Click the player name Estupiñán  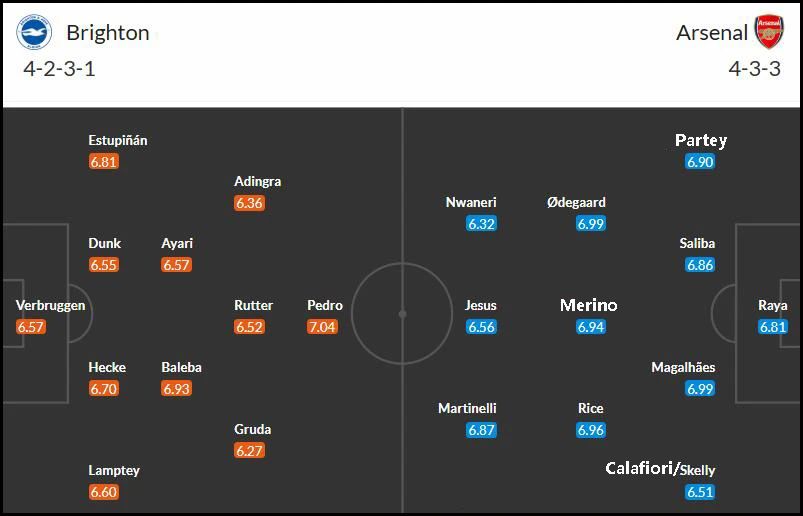pos(118,140)
